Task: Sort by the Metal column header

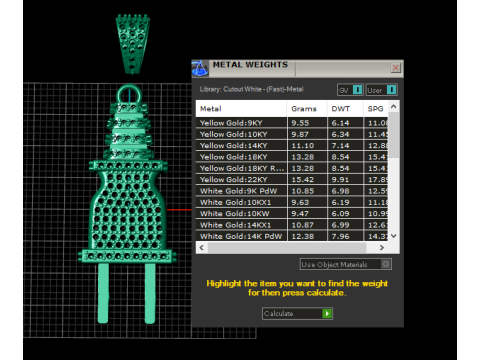Action: pyautogui.click(x=241, y=109)
